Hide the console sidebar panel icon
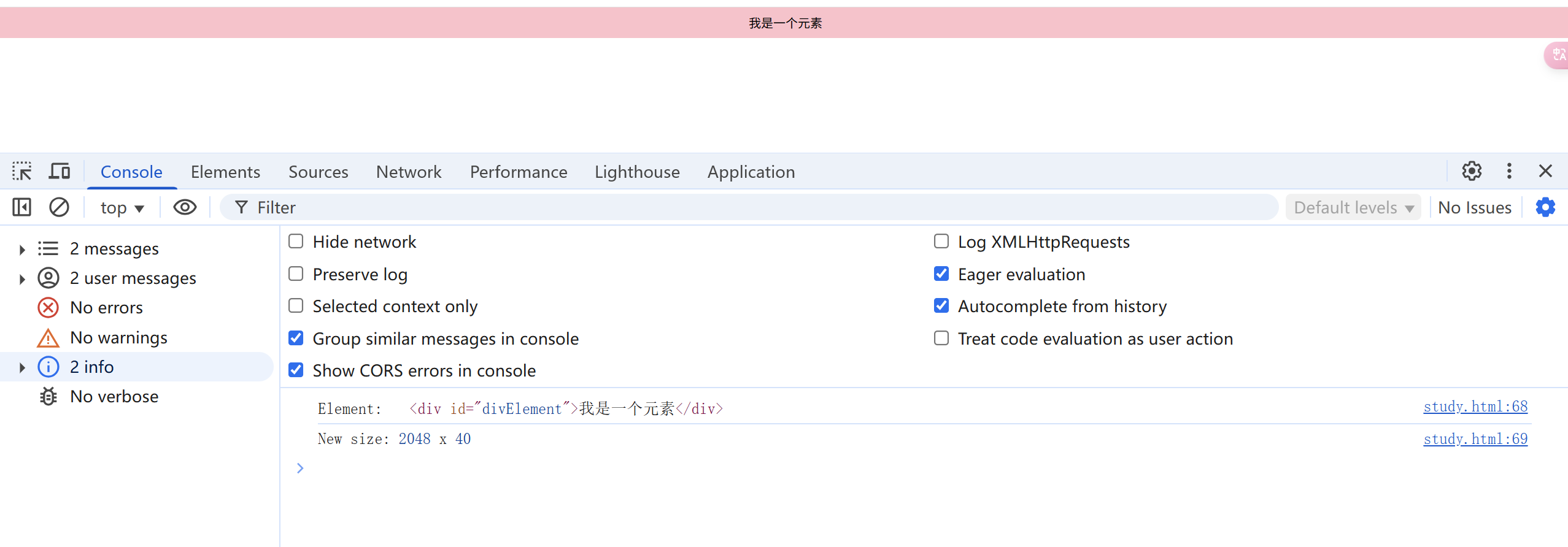The width and height of the screenshot is (1568, 547). click(x=22, y=207)
